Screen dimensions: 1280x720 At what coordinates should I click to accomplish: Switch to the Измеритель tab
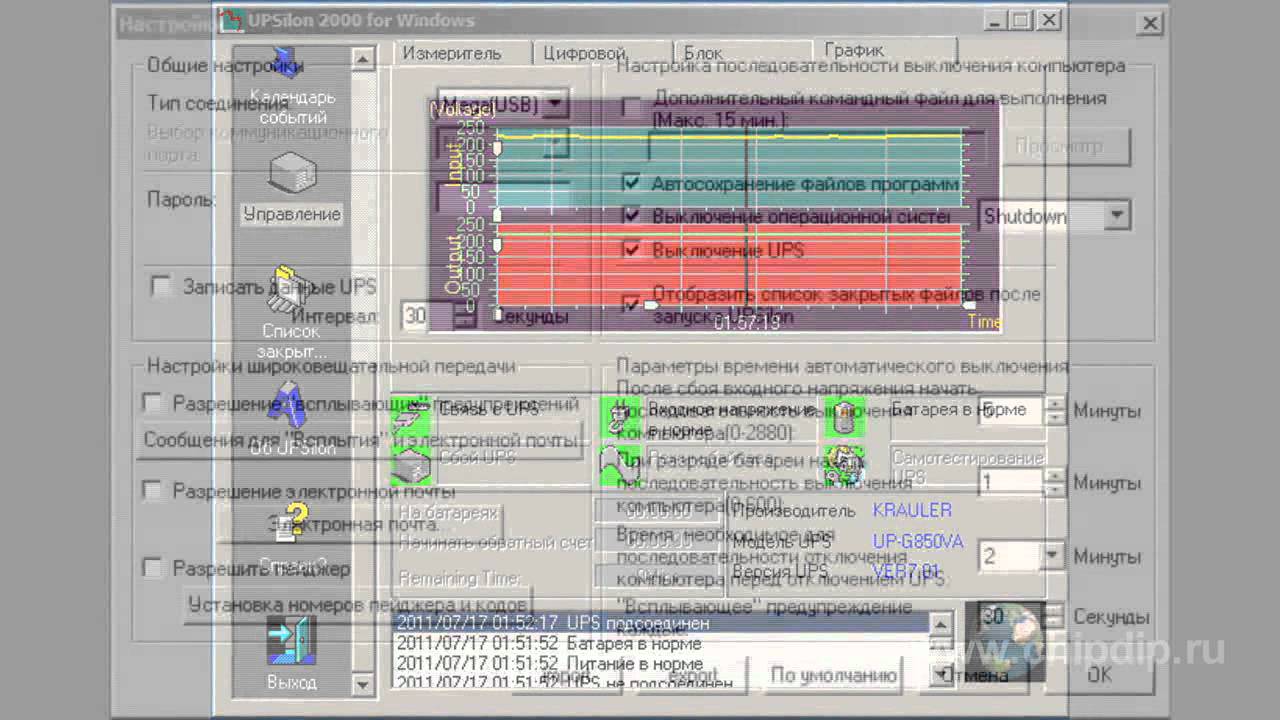pyautogui.click(x=452, y=53)
